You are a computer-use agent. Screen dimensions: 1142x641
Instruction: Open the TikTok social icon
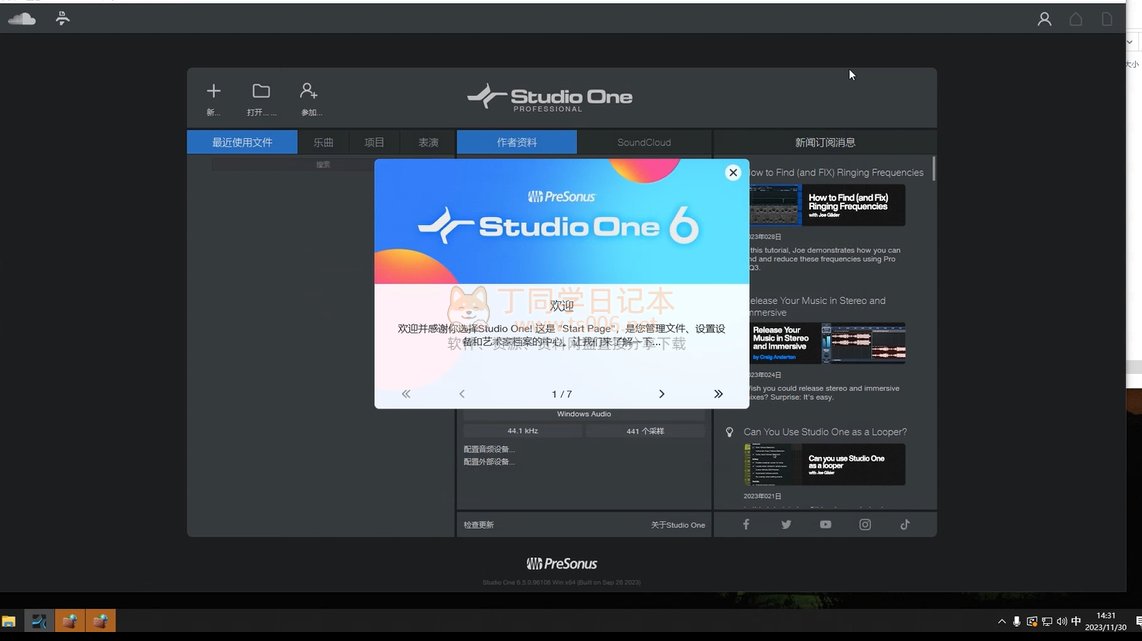pos(905,525)
